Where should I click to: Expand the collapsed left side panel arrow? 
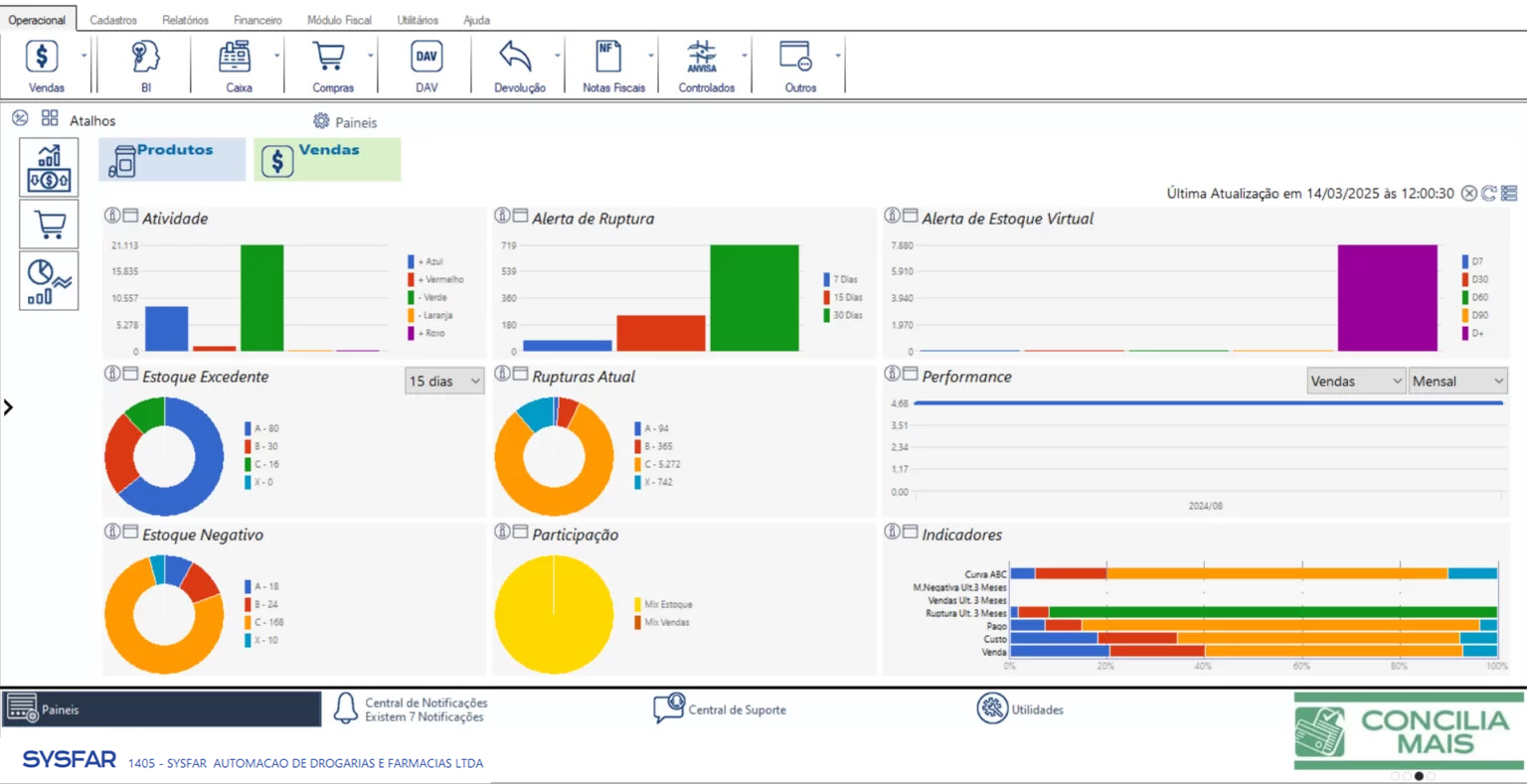click(9, 407)
